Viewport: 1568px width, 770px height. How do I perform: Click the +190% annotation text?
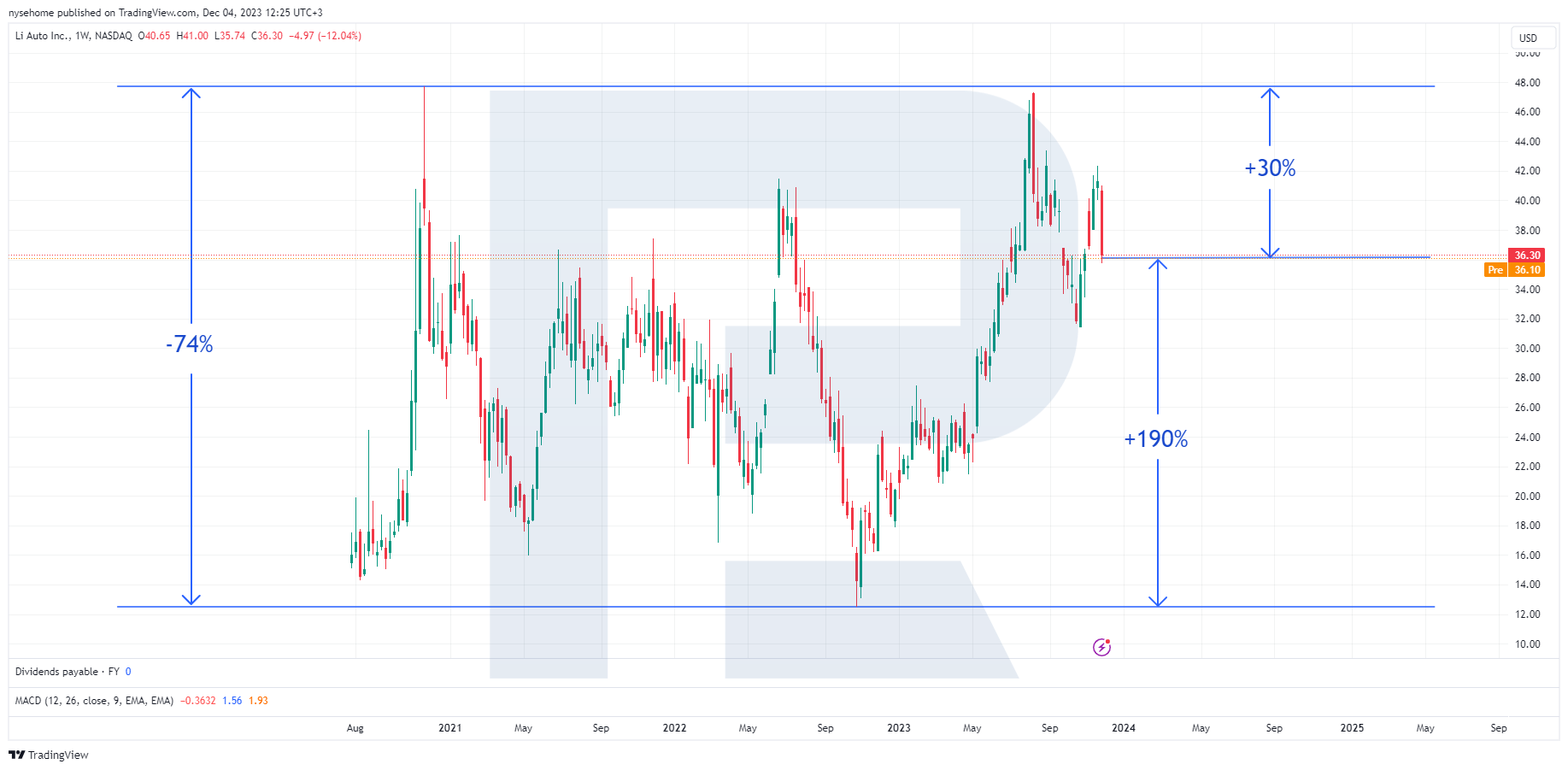coord(1156,439)
